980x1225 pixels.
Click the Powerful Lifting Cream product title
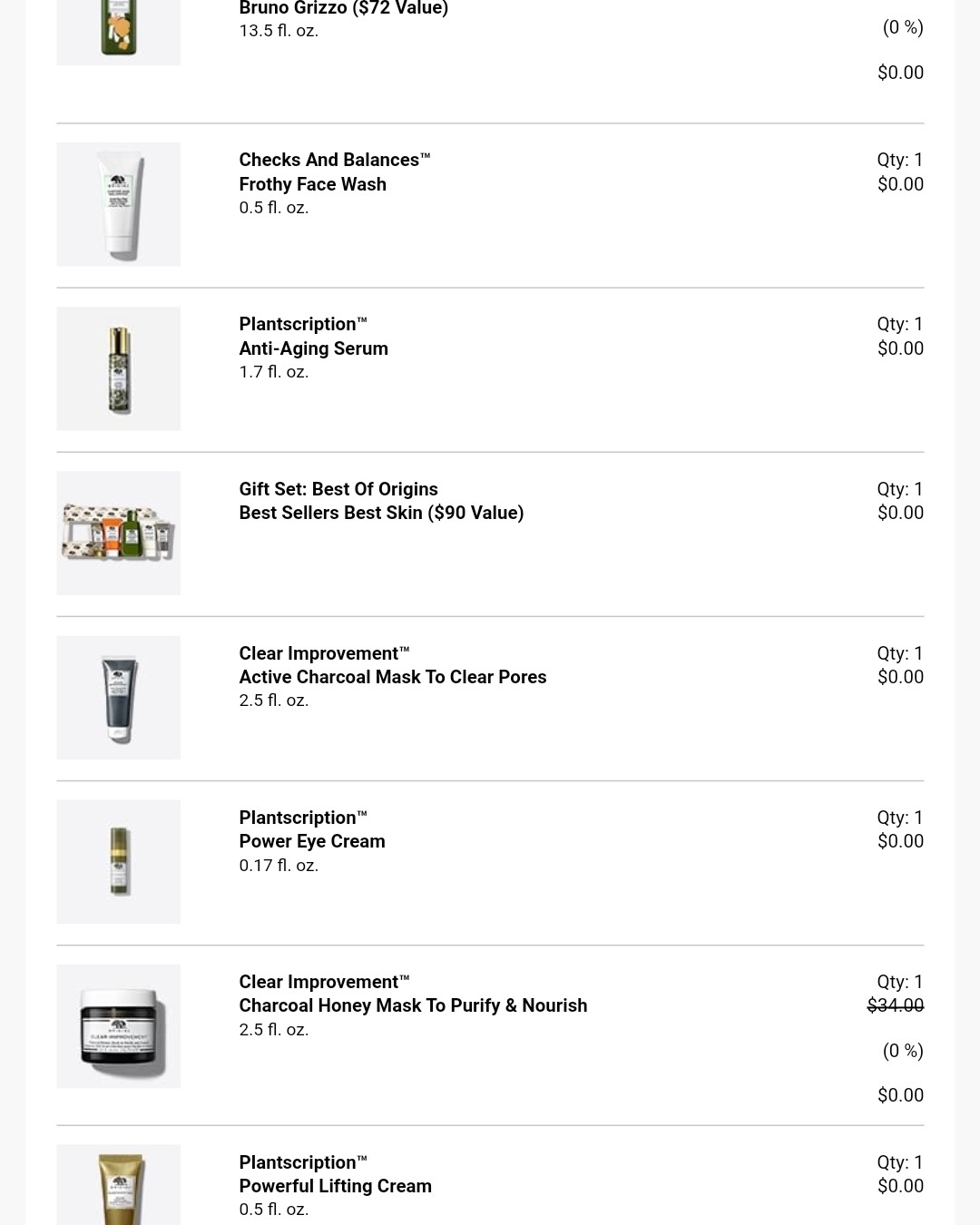coord(335,1174)
